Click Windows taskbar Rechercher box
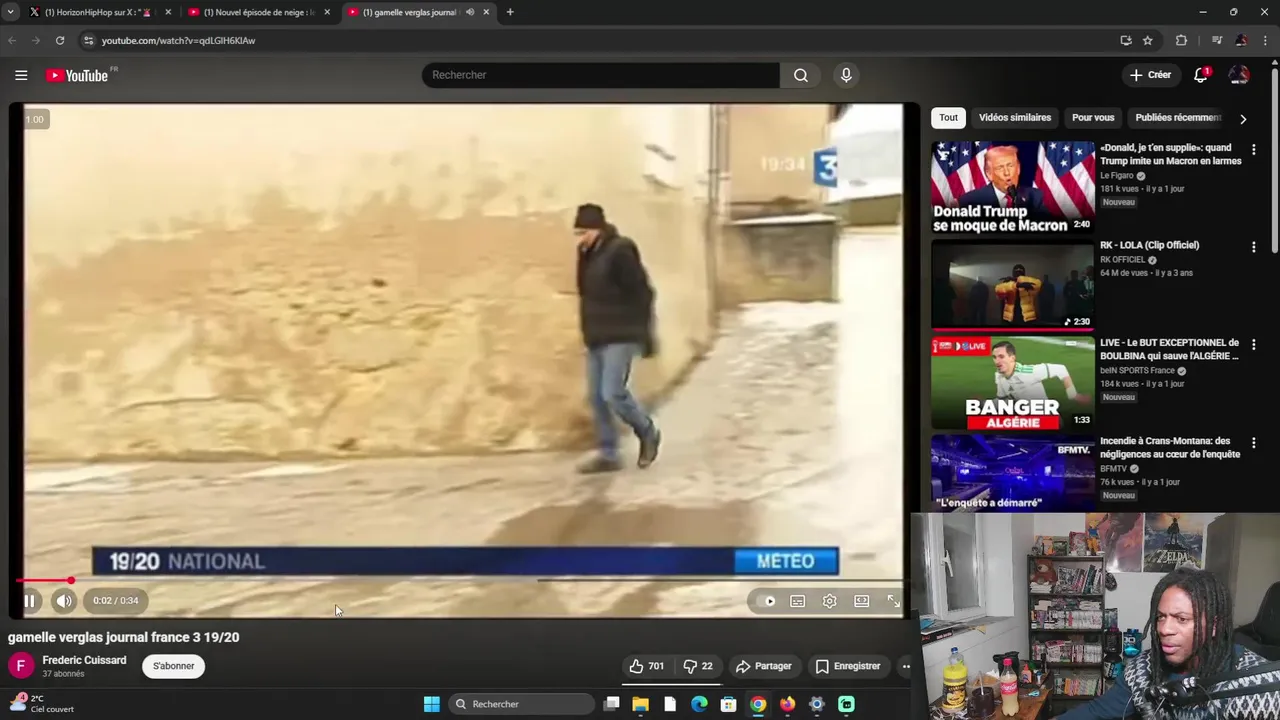Image resolution: width=1280 pixels, height=720 pixels. click(x=520, y=704)
